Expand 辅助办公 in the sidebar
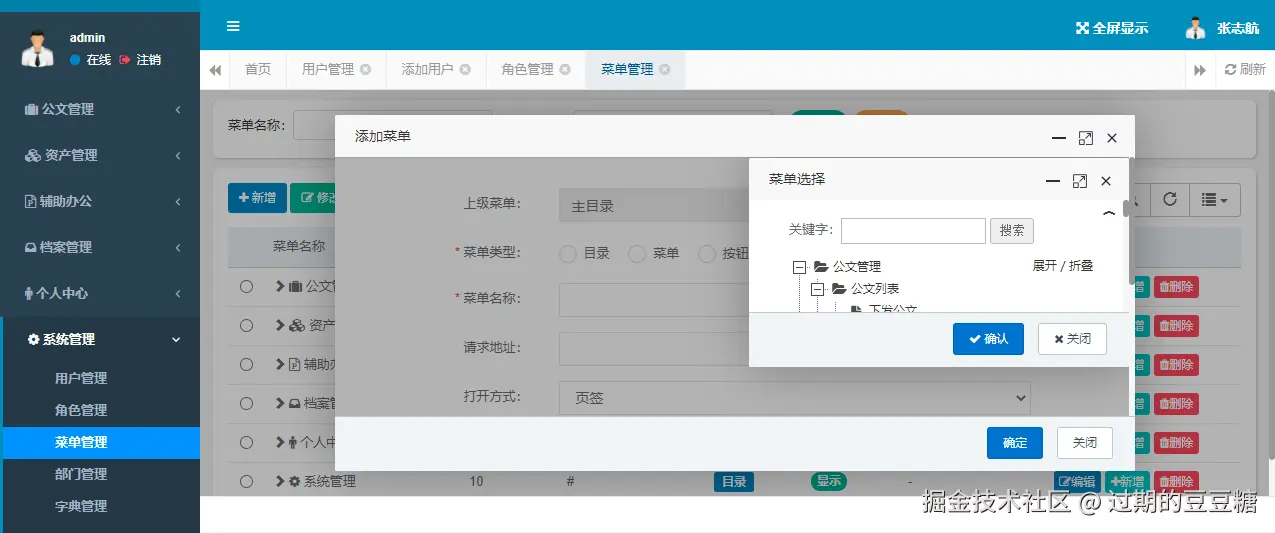This screenshot has height=533, width=1275. 100,201
